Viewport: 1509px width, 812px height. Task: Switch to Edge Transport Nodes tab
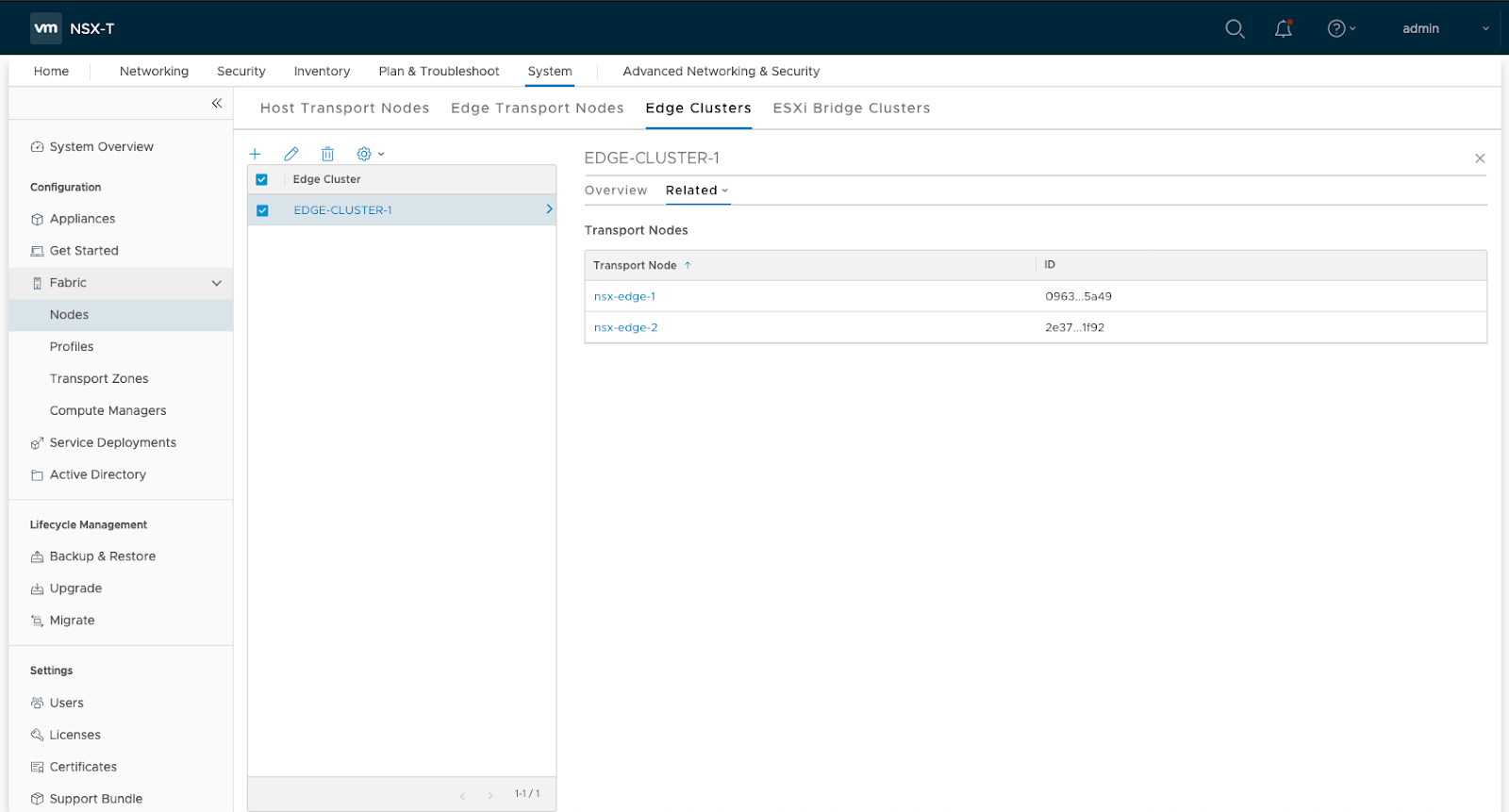pos(537,108)
